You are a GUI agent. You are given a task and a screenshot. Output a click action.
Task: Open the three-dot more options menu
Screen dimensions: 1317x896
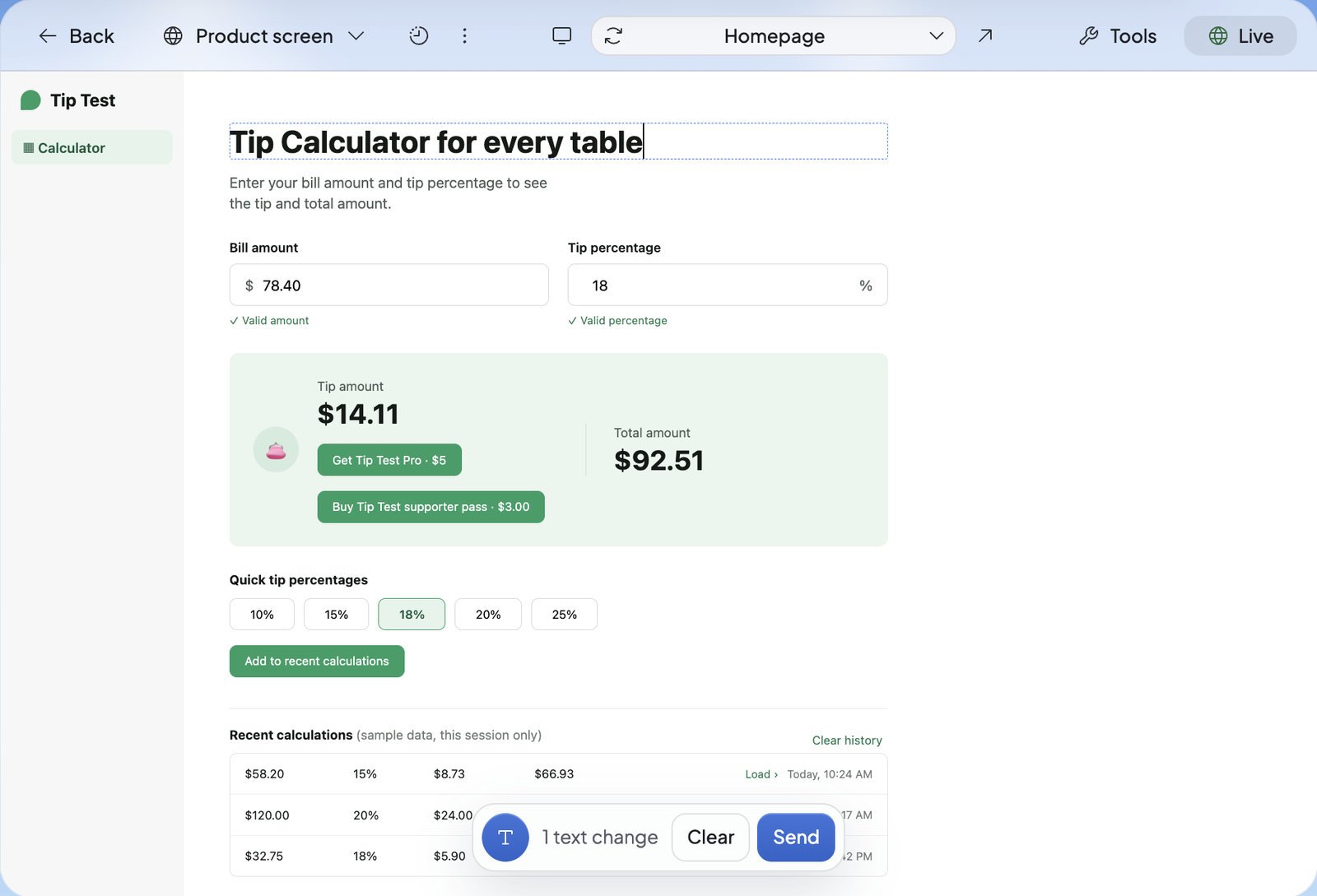(464, 36)
